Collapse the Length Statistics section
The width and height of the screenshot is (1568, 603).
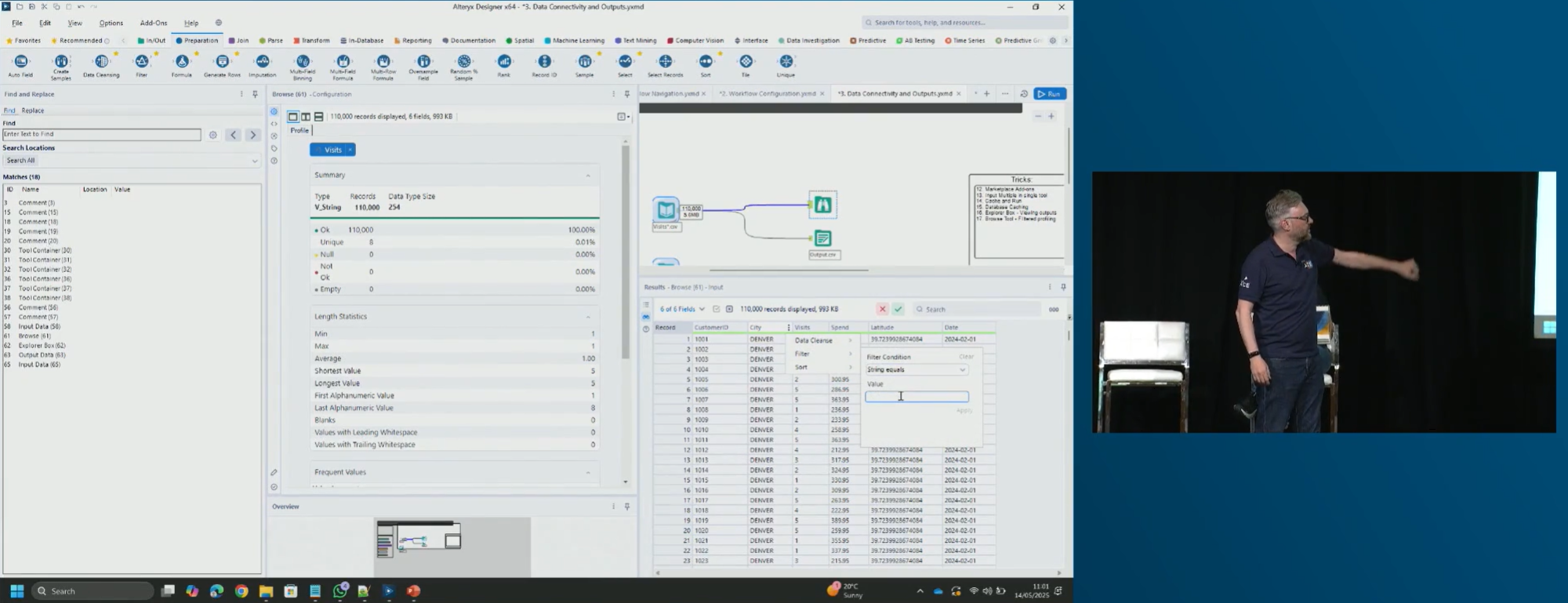click(x=588, y=317)
